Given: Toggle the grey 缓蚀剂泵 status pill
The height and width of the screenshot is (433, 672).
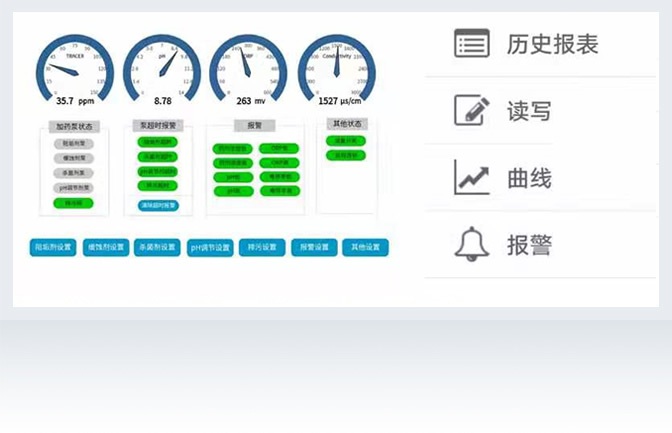Looking at the screenshot, I should pos(74,158).
